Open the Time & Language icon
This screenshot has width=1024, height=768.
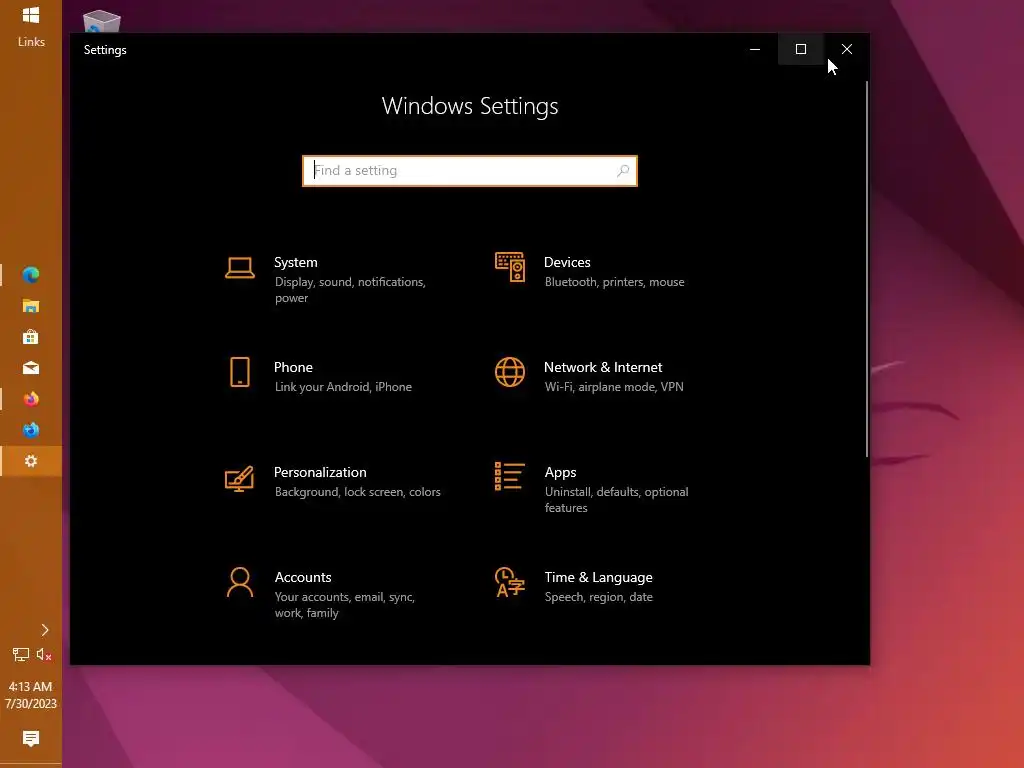[509, 582]
